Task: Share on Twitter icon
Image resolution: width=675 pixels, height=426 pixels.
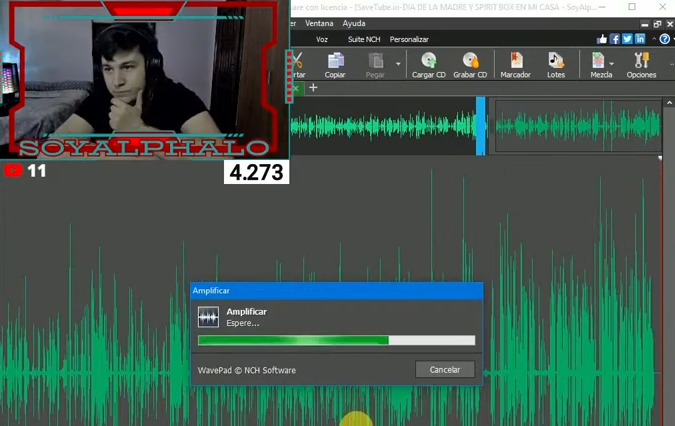Action: [x=627, y=39]
